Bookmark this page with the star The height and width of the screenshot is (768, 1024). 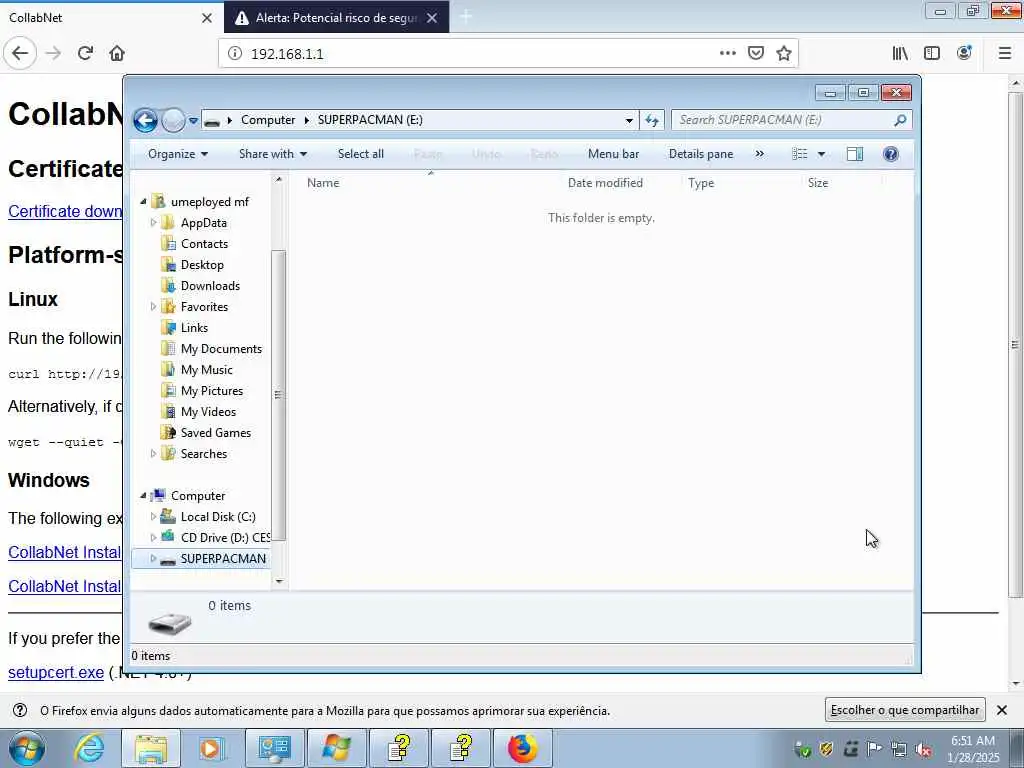click(x=784, y=54)
